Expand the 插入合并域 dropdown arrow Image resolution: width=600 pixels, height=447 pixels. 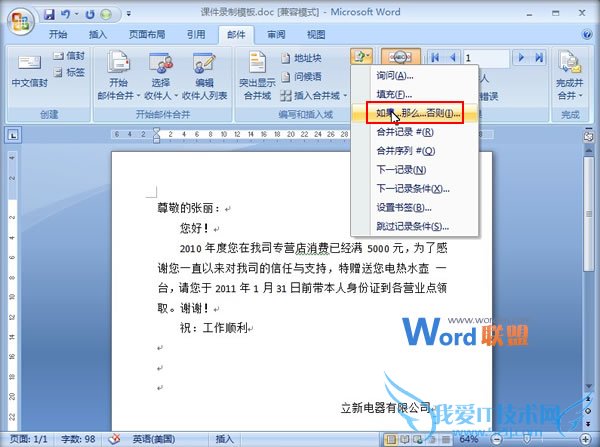click(x=345, y=96)
